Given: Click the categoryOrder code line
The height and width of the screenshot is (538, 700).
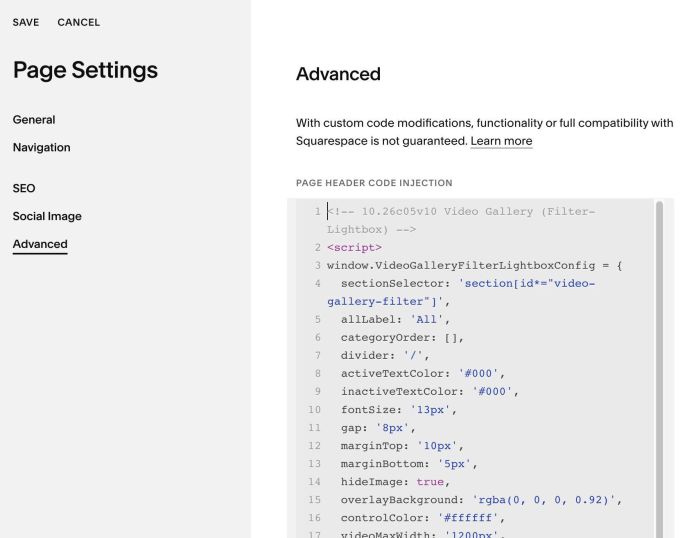Looking at the screenshot, I should pos(402,338).
